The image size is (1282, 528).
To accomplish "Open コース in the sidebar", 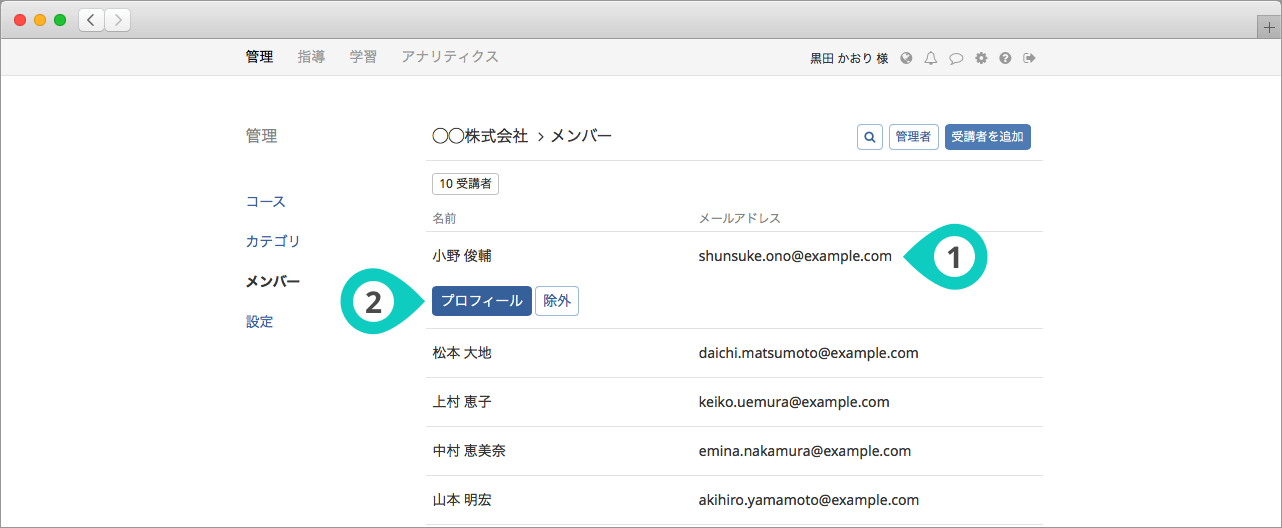I will [266, 202].
